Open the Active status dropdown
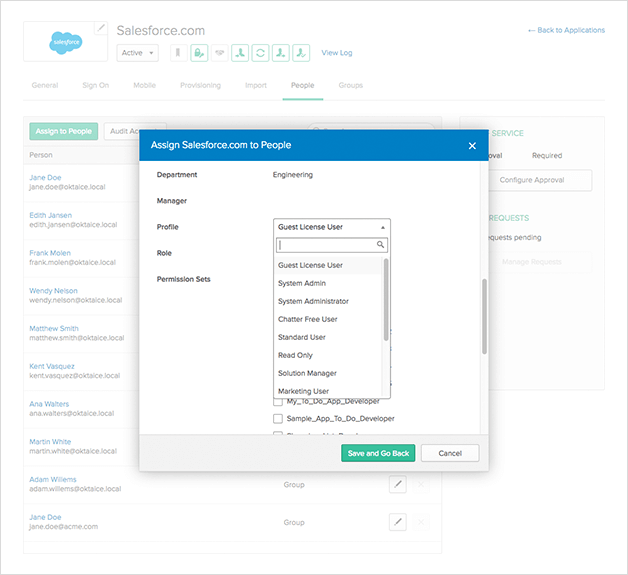The width and height of the screenshot is (628, 575). (x=137, y=53)
